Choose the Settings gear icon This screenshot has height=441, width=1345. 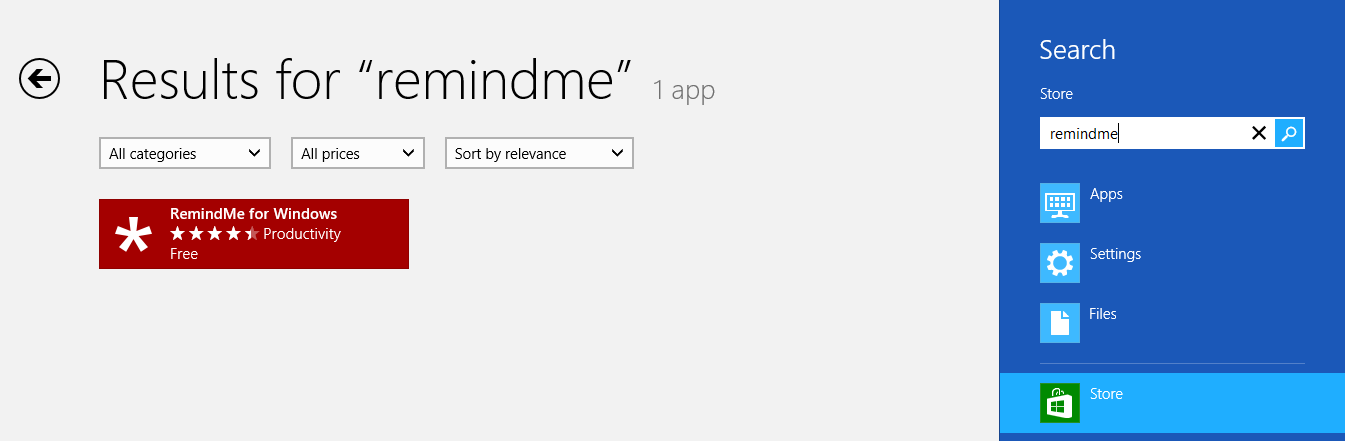(1060, 263)
